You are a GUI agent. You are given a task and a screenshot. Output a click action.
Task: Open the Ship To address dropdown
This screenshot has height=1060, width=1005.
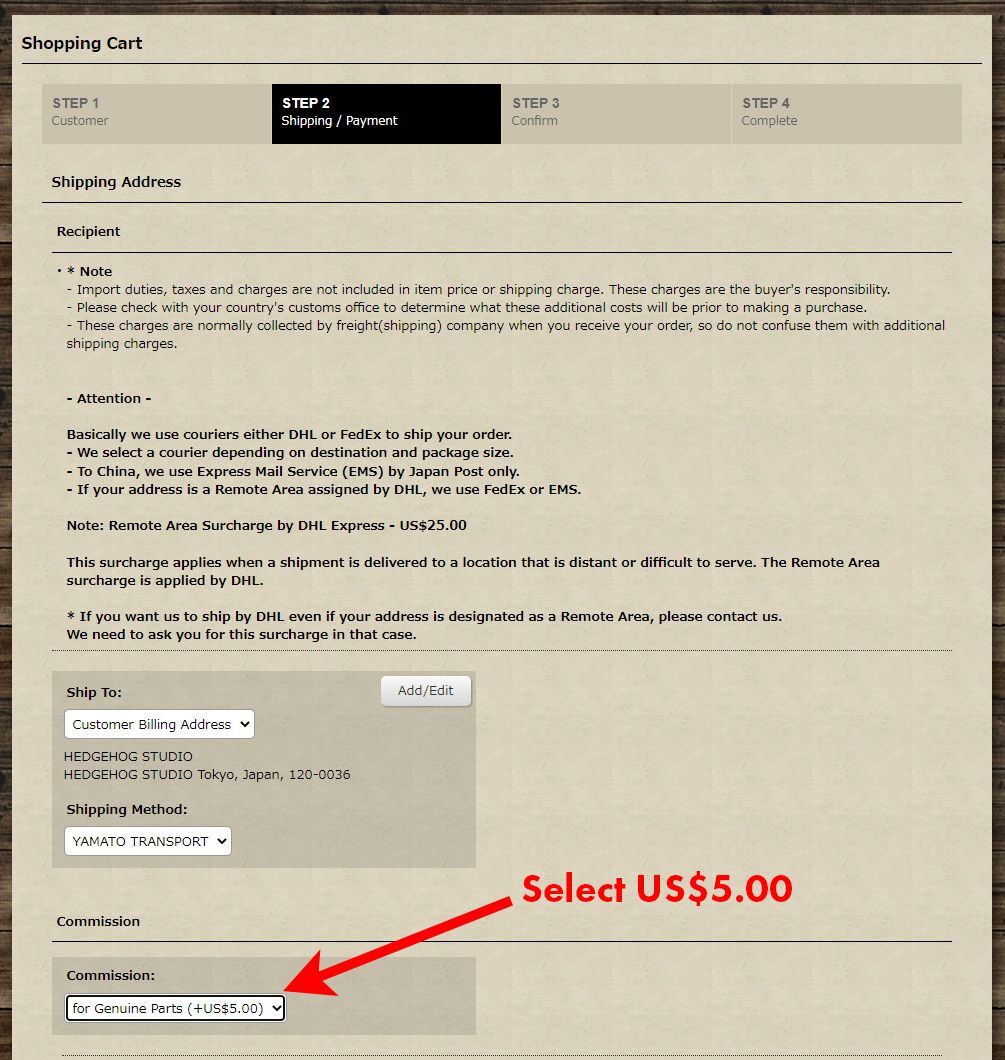coord(160,724)
